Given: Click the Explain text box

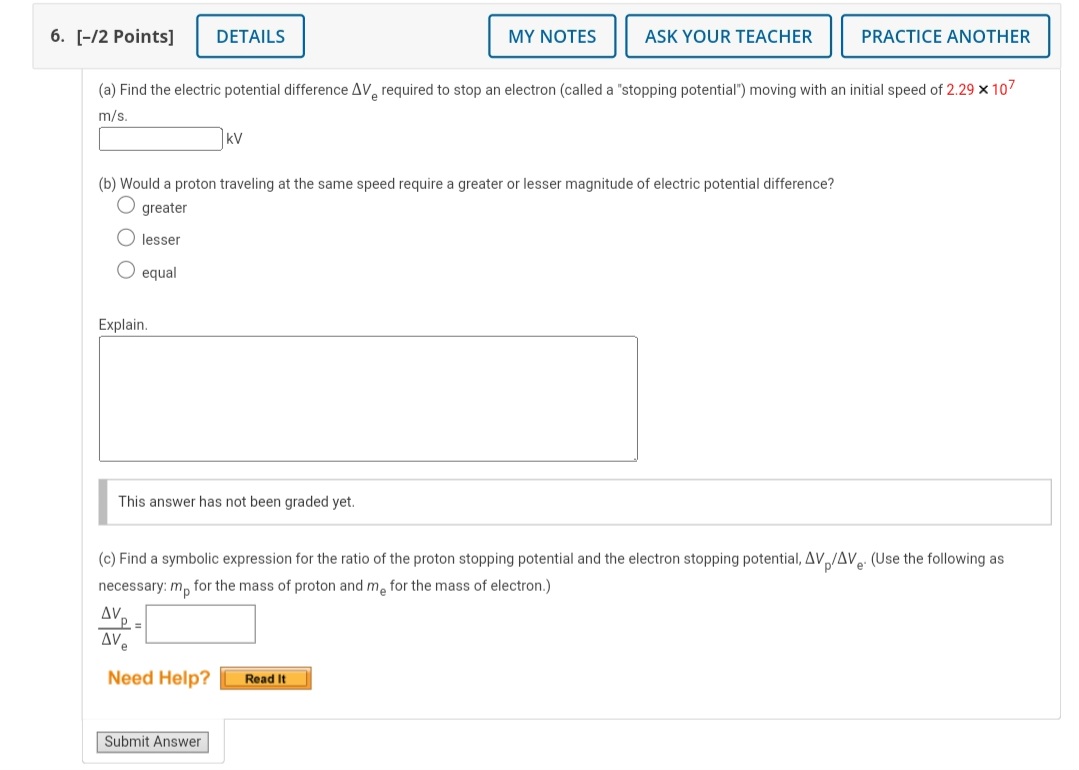Looking at the screenshot, I should pos(368,398).
